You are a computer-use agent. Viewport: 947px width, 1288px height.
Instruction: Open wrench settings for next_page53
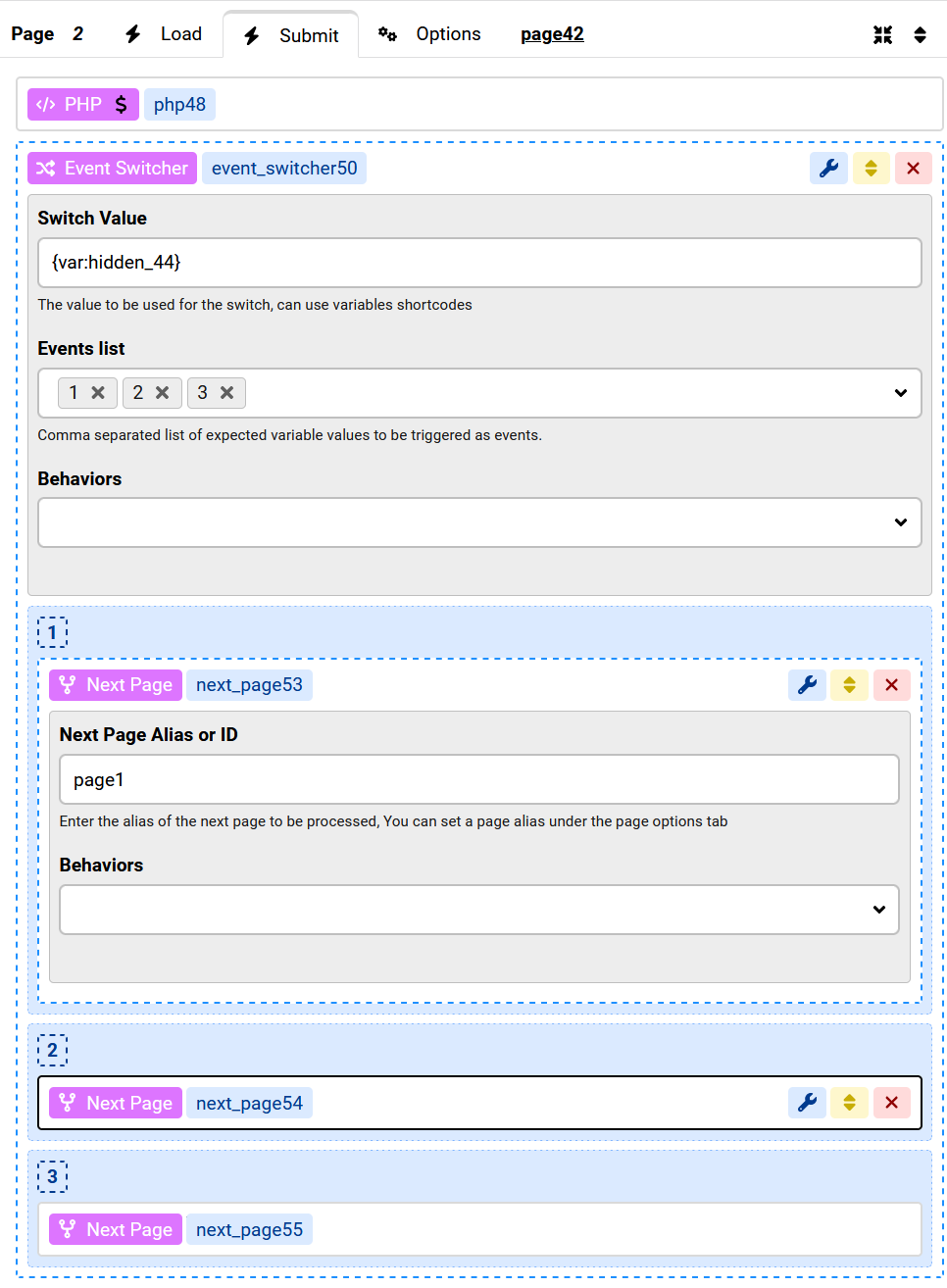[x=807, y=685]
